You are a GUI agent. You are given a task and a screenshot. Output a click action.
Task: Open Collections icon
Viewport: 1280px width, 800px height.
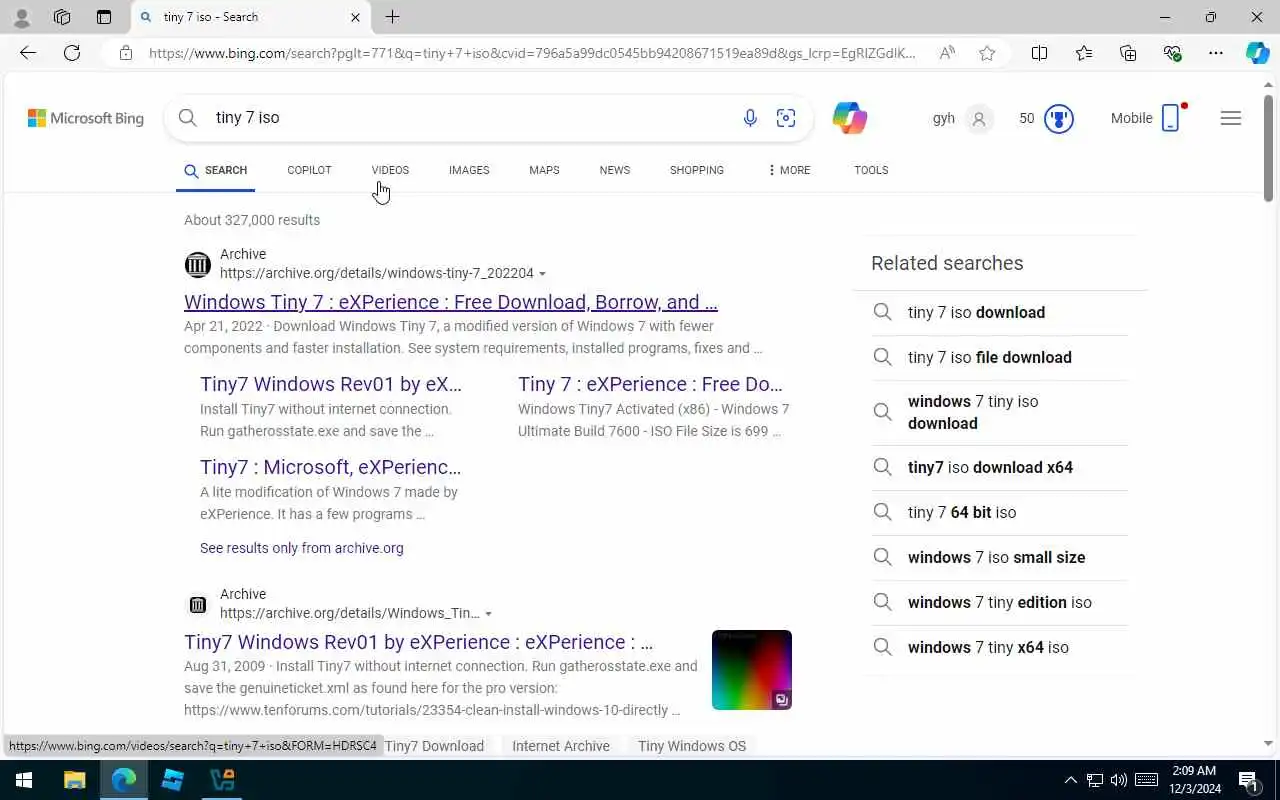pos(1128,53)
